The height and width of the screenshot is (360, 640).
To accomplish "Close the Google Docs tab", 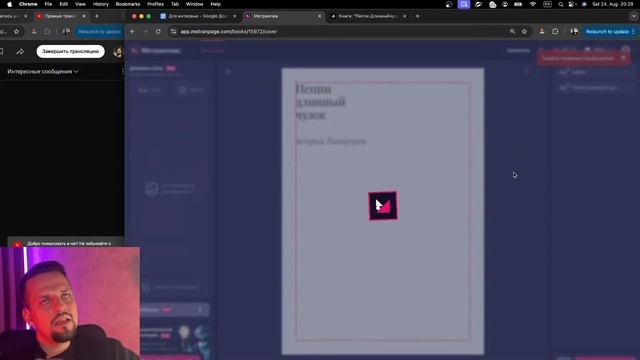I will tap(234, 16).
